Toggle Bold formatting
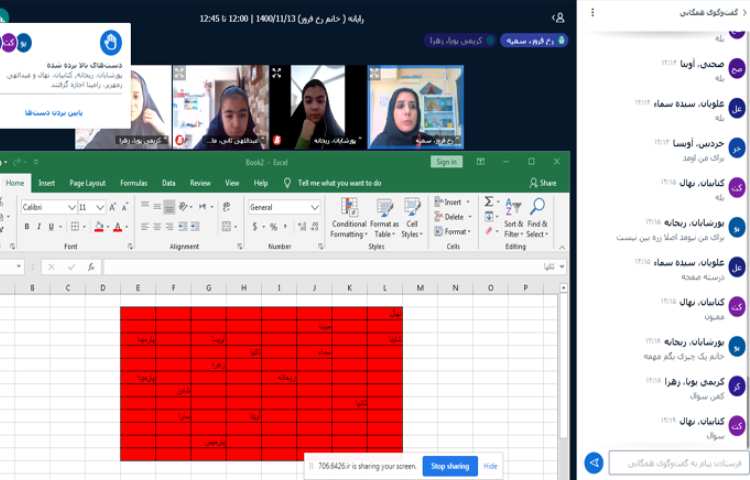The image size is (750, 480). pos(26,227)
